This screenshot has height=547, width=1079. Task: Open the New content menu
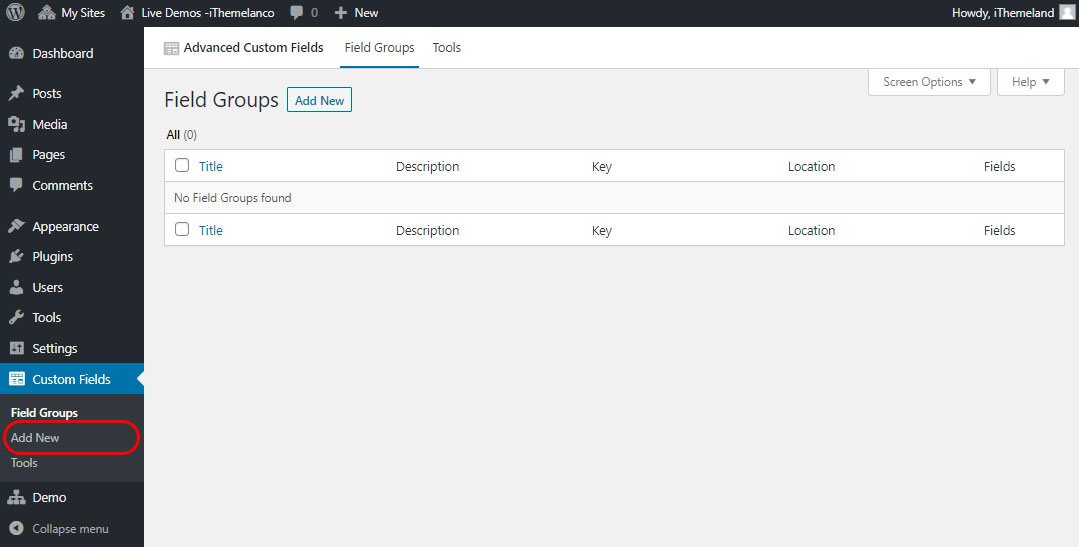tap(356, 12)
